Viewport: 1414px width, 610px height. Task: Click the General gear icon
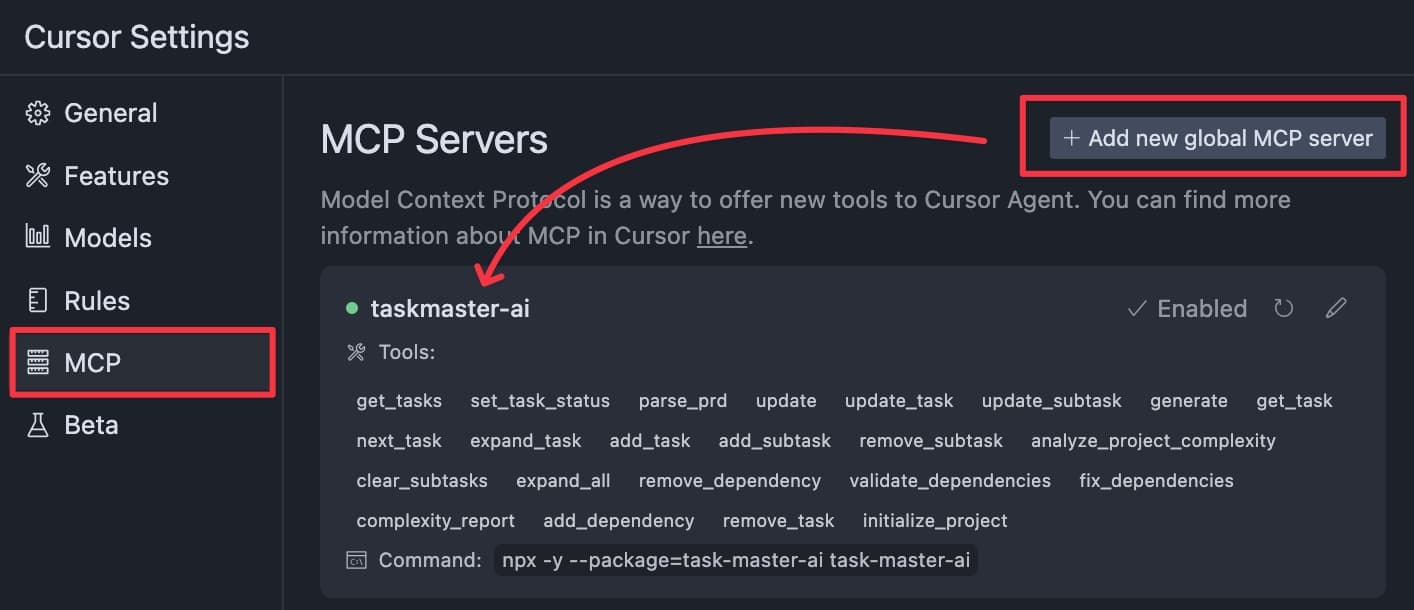(x=37, y=113)
